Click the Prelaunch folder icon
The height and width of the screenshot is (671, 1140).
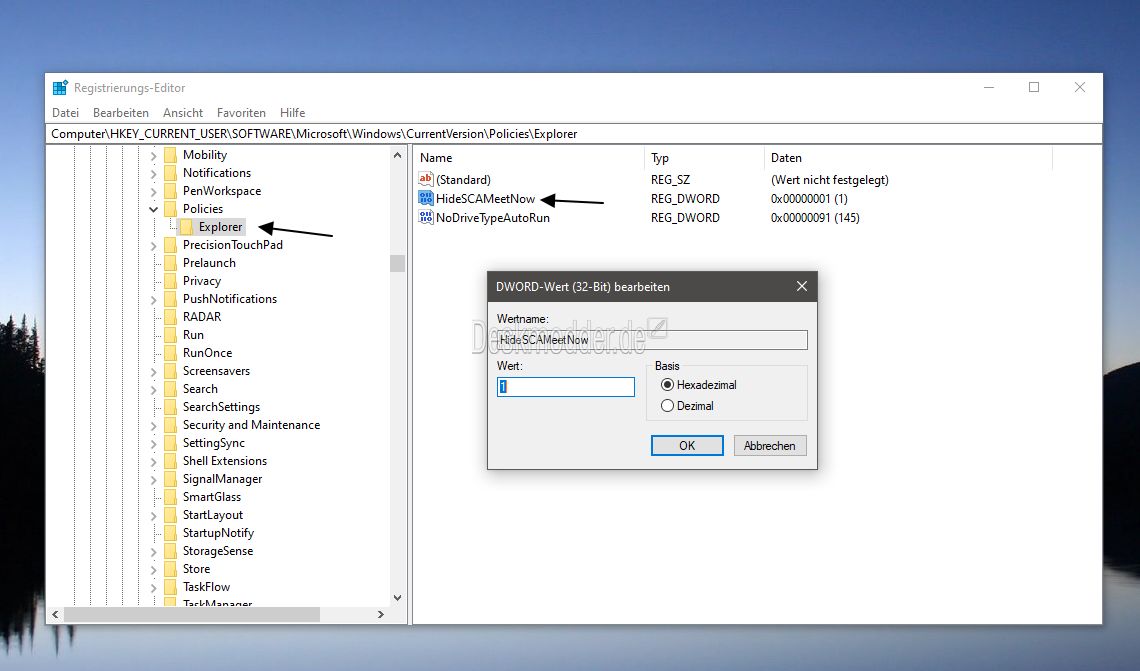[170, 263]
